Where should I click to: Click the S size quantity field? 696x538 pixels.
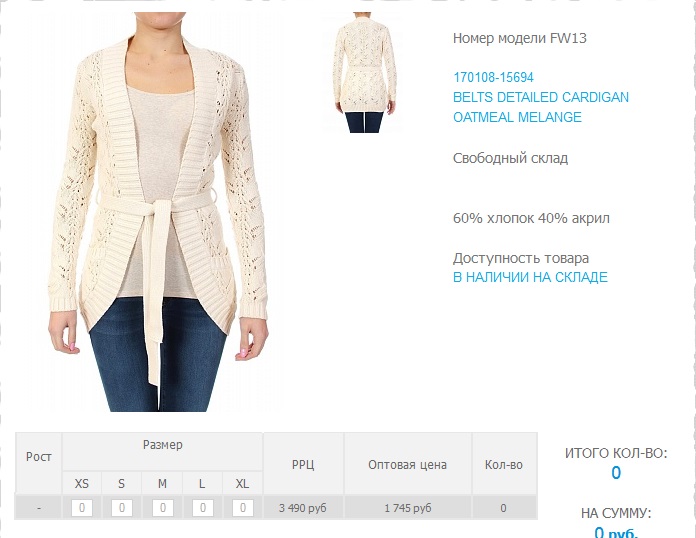pyautogui.click(x=122, y=508)
